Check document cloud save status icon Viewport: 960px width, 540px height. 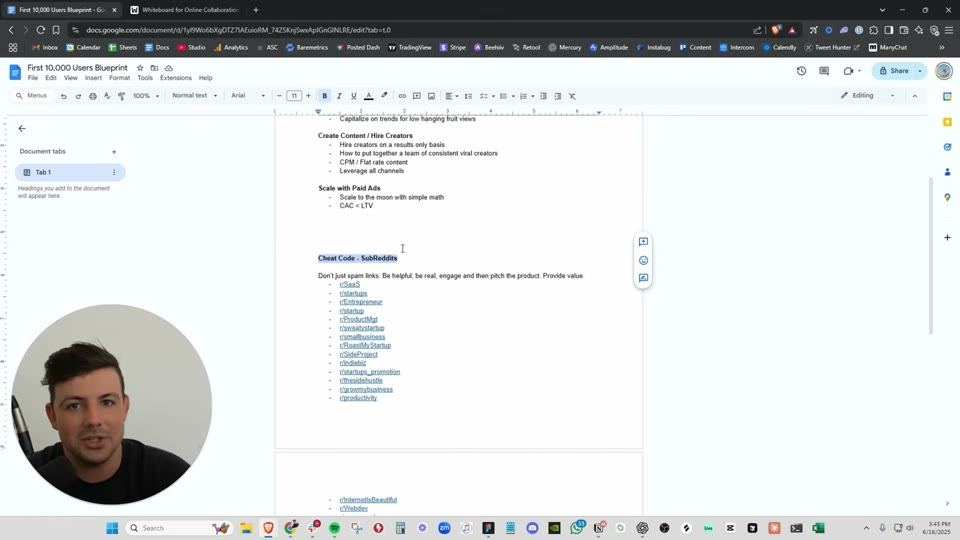click(x=169, y=68)
